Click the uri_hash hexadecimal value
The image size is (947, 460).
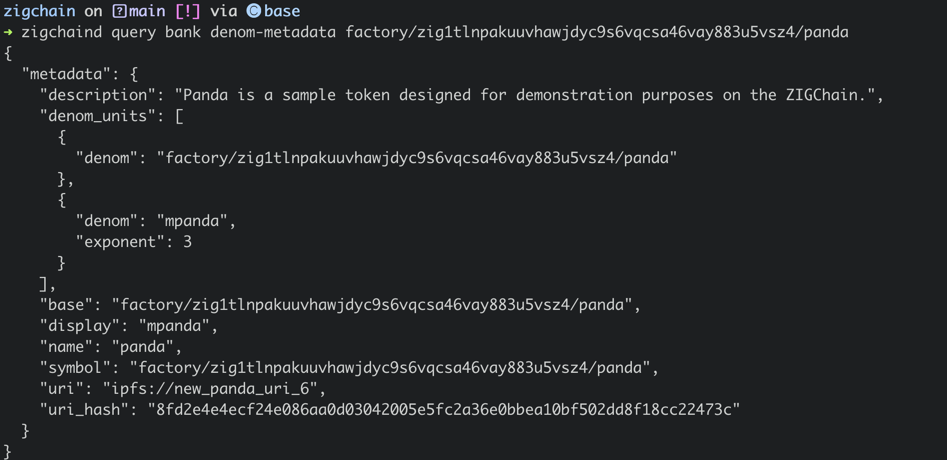(x=443, y=409)
